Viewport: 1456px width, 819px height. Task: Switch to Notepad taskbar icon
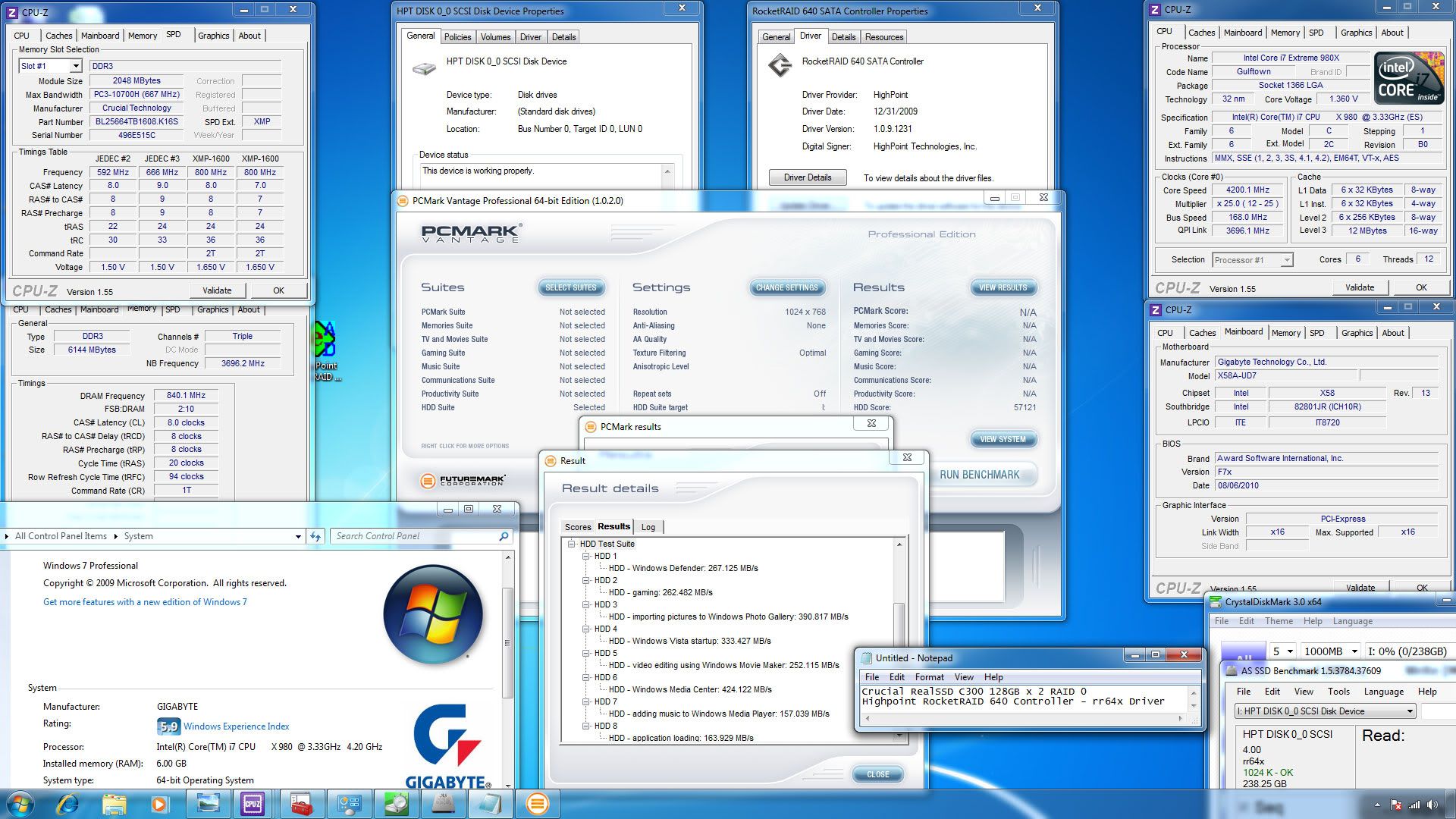(x=490, y=804)
